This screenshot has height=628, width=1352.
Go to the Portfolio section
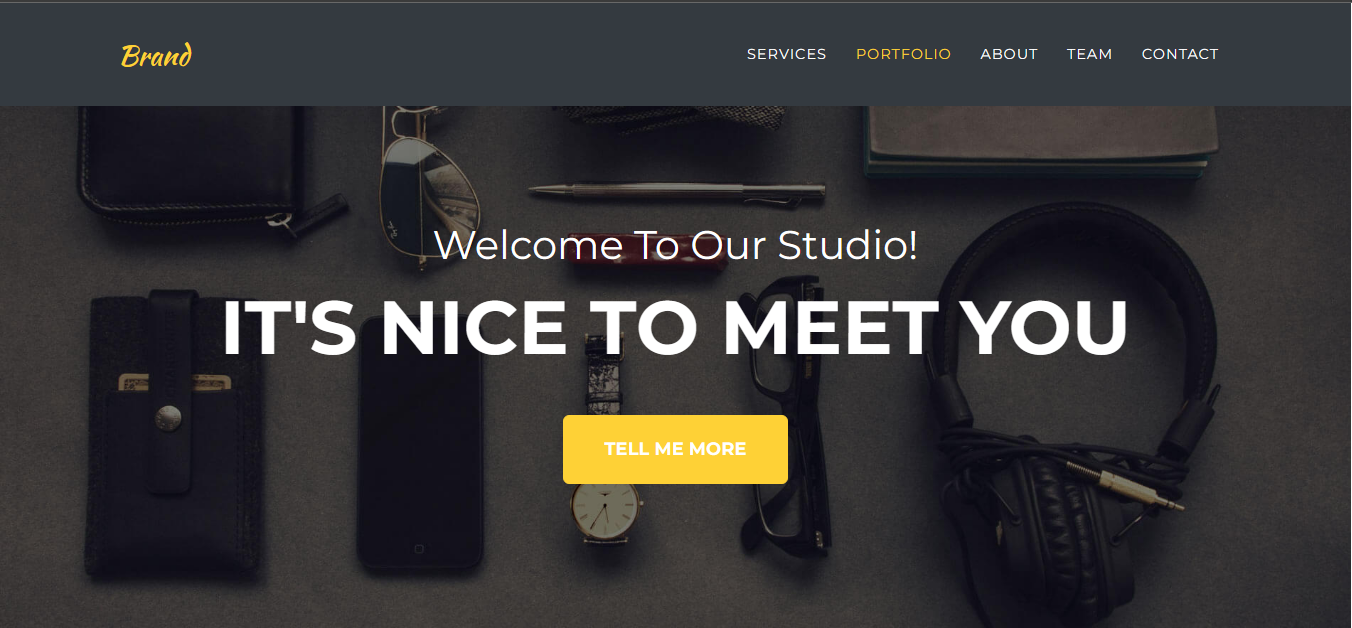coord(903,54)
